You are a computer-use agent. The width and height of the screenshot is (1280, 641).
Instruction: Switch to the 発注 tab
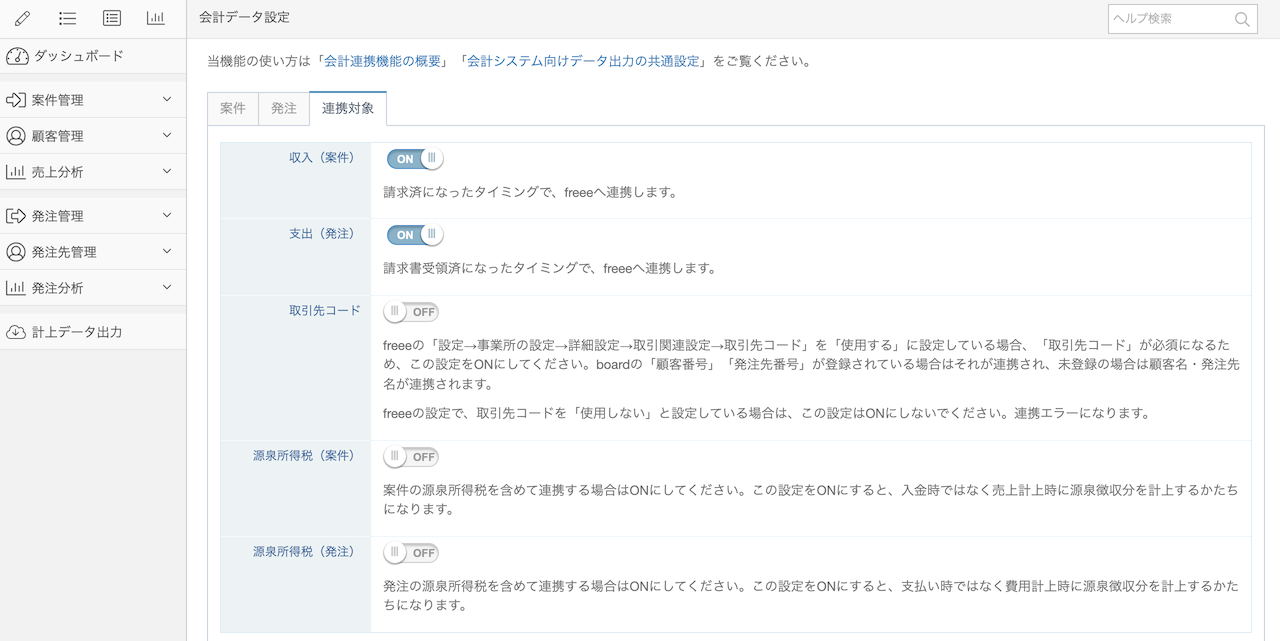coord(284,109)
